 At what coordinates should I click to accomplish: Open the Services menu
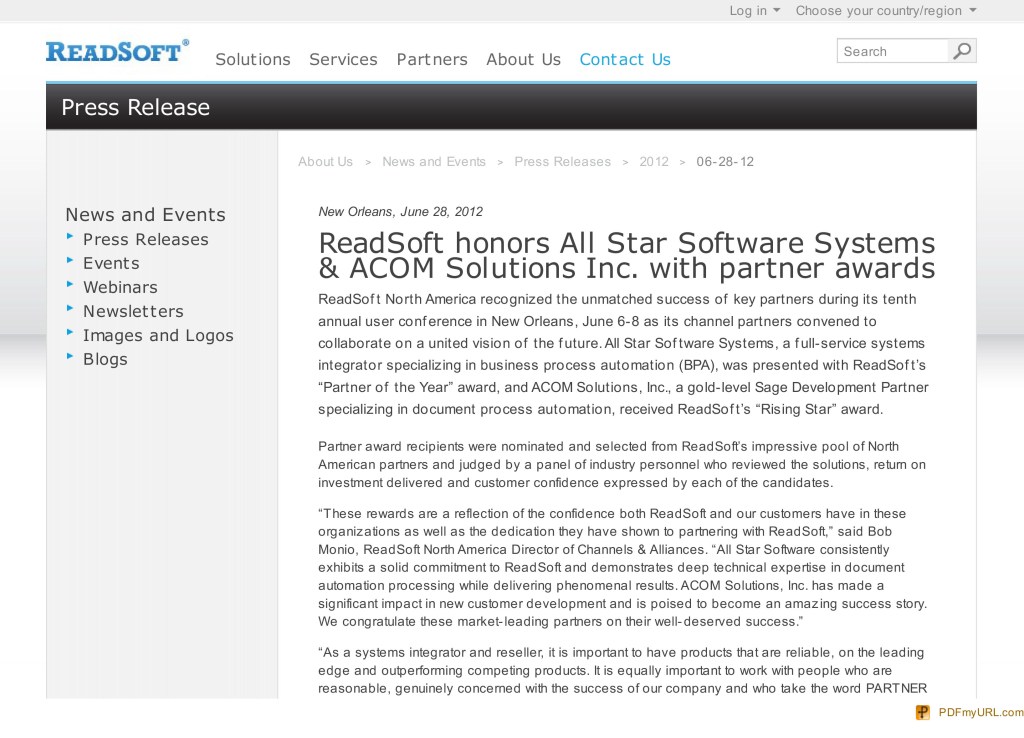pos(343,59)
